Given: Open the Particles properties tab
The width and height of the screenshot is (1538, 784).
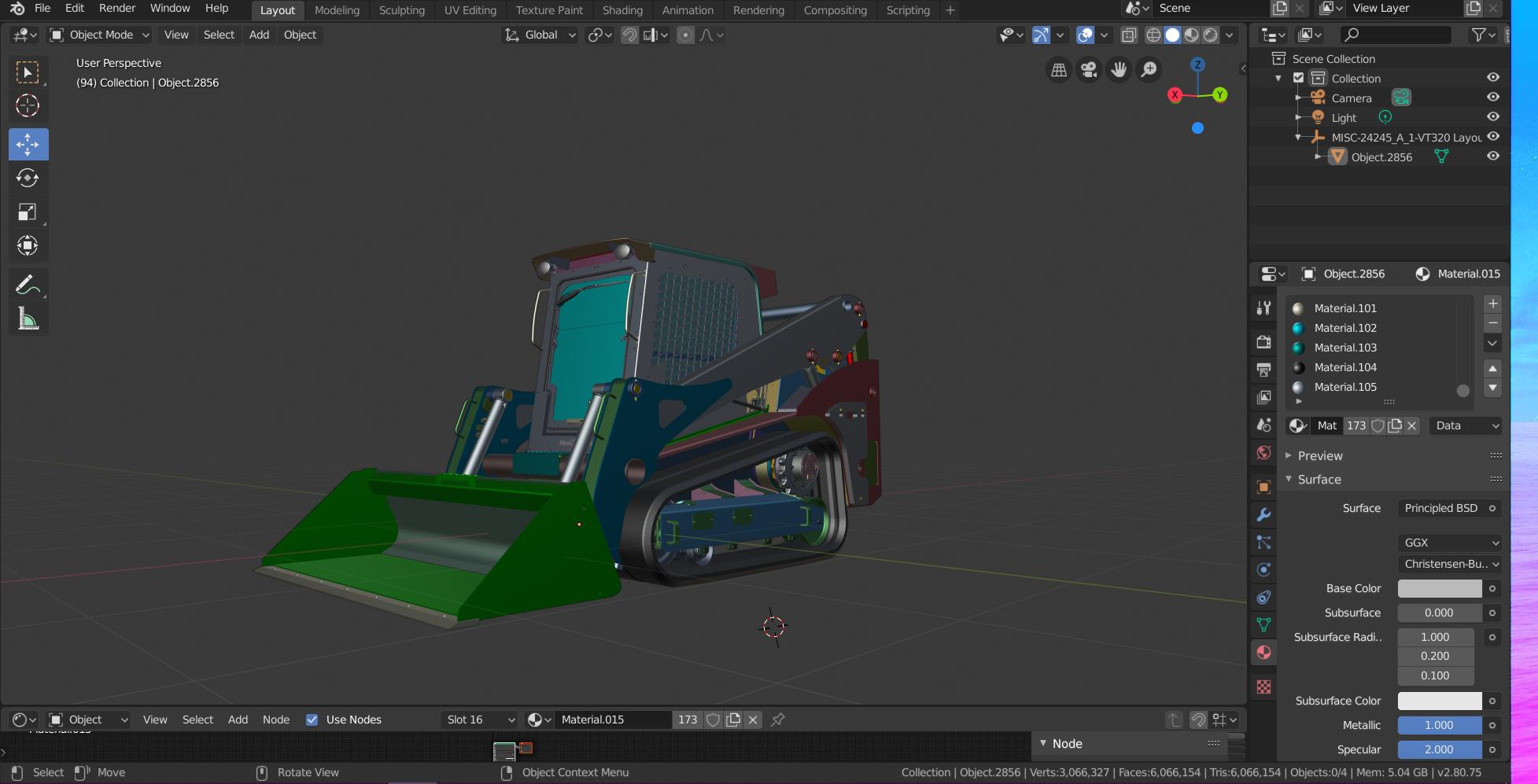Looking at the screenshot, I should click(1263, 542).
